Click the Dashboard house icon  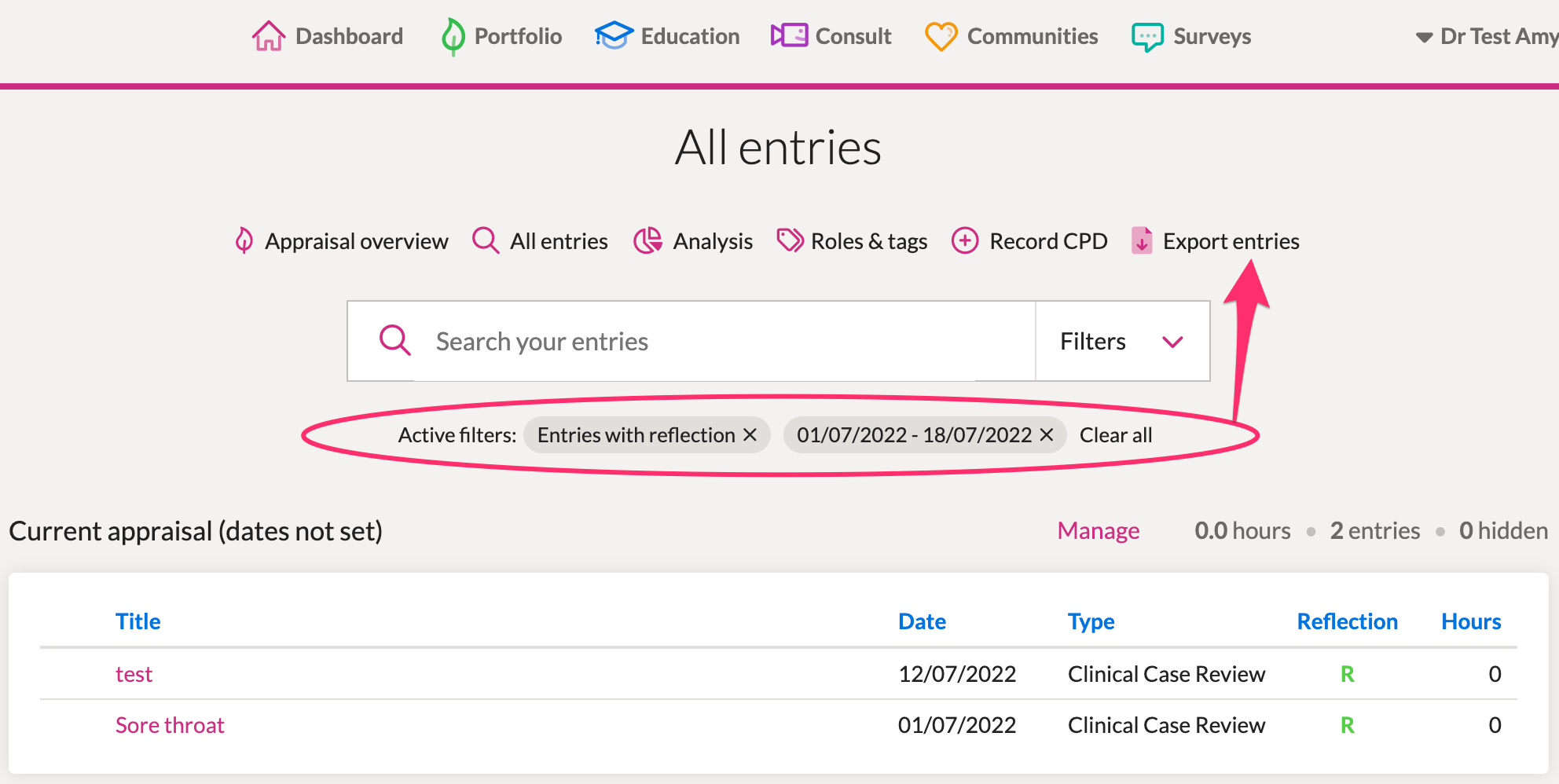269,36
